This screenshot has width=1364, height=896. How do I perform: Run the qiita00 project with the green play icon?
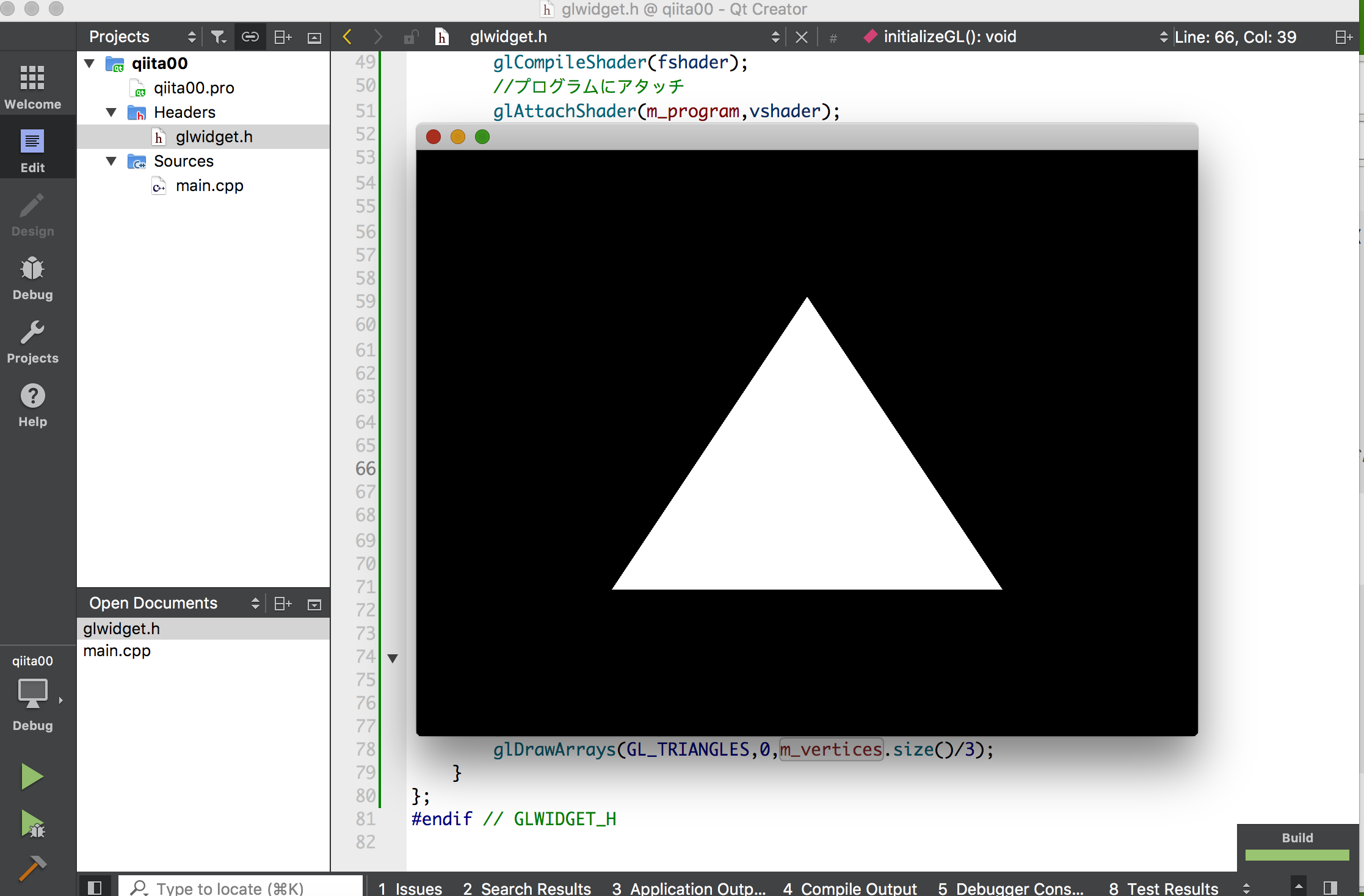click(x=32, y=776)
